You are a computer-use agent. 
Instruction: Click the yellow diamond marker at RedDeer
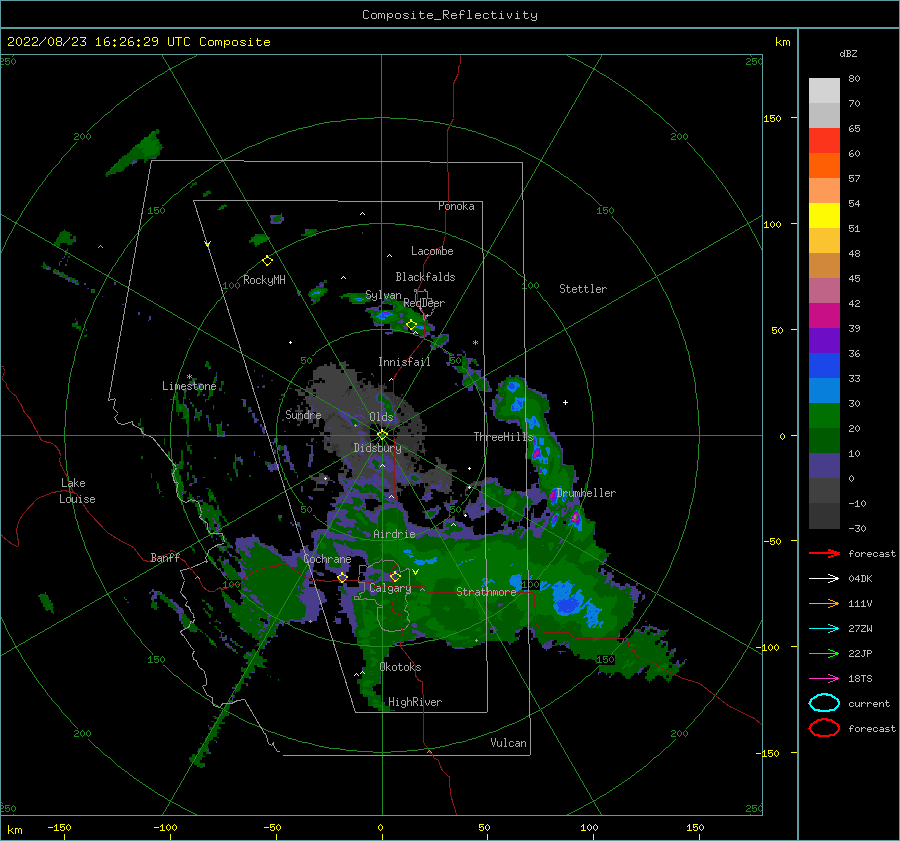point(411,325)
